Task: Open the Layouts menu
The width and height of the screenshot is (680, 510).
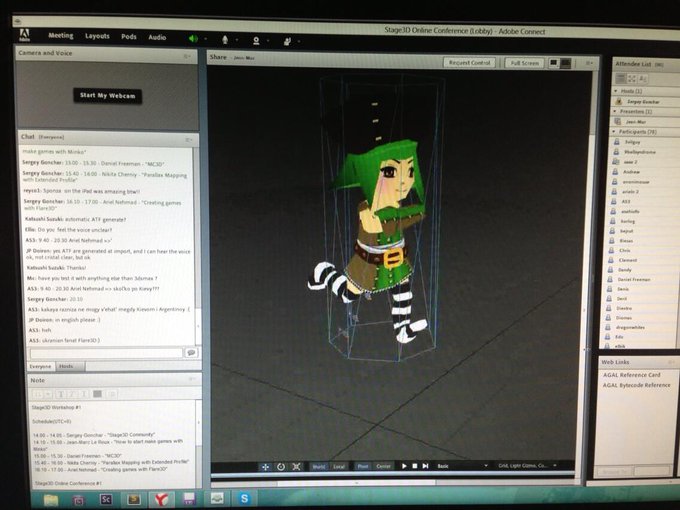Action: pos(97,36)
